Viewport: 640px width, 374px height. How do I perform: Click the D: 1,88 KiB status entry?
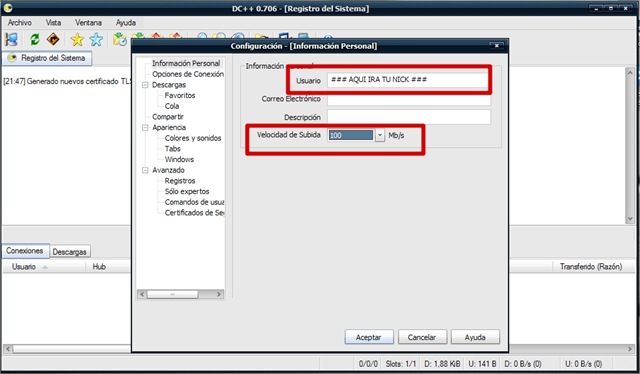pos(442,363)
